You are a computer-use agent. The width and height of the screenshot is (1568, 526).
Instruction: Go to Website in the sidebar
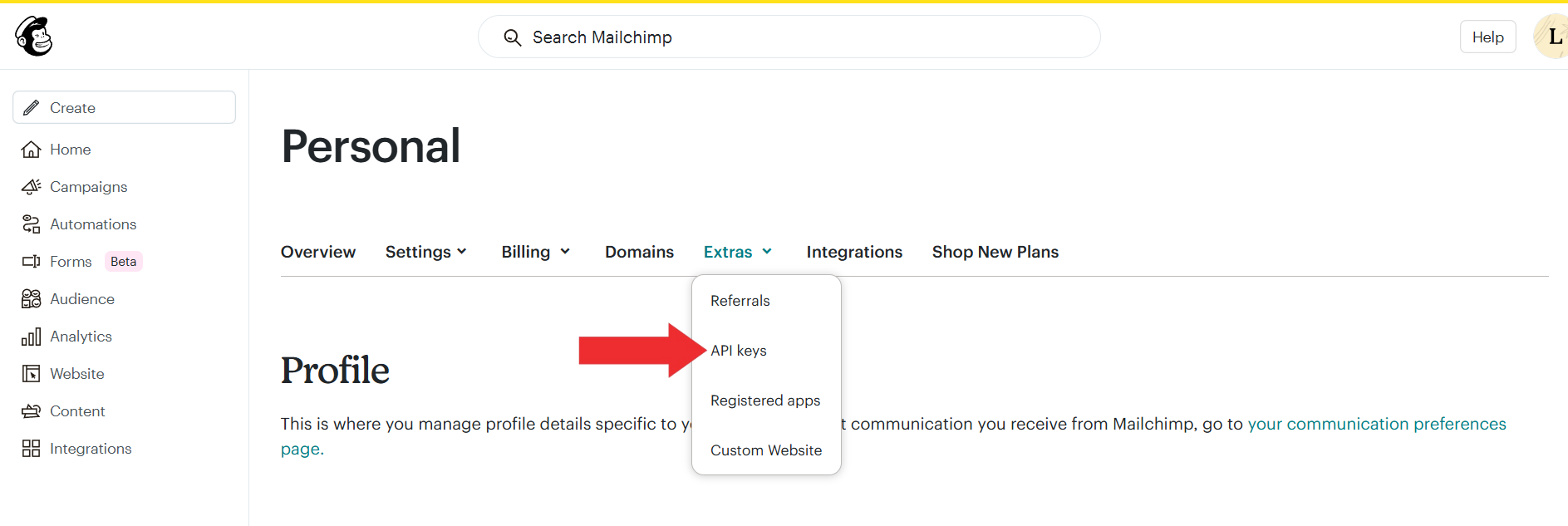(77, 374)
